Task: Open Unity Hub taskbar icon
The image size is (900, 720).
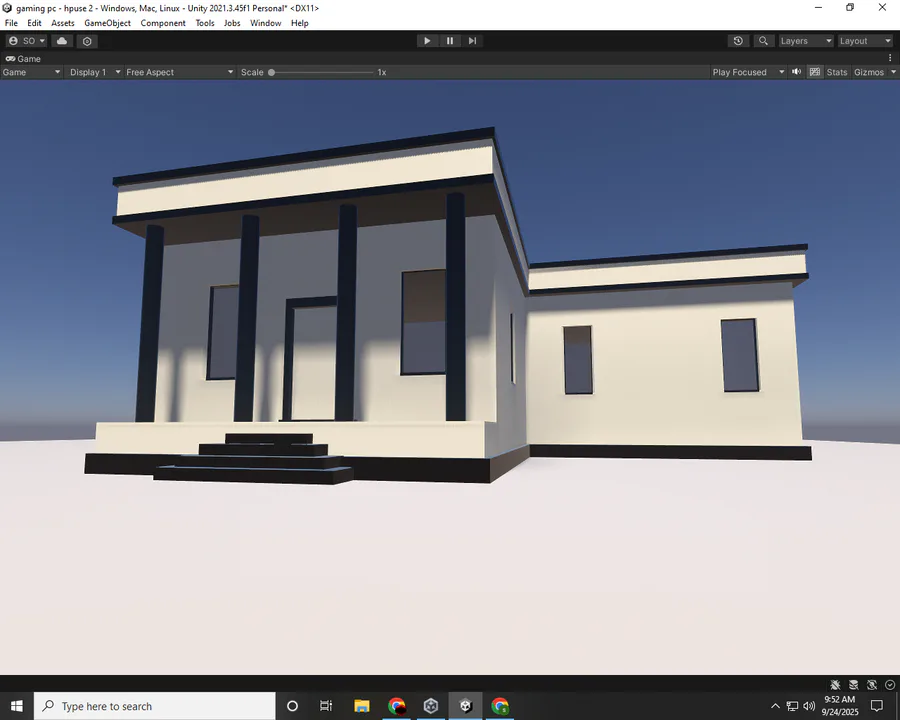Action: [431, 706]
